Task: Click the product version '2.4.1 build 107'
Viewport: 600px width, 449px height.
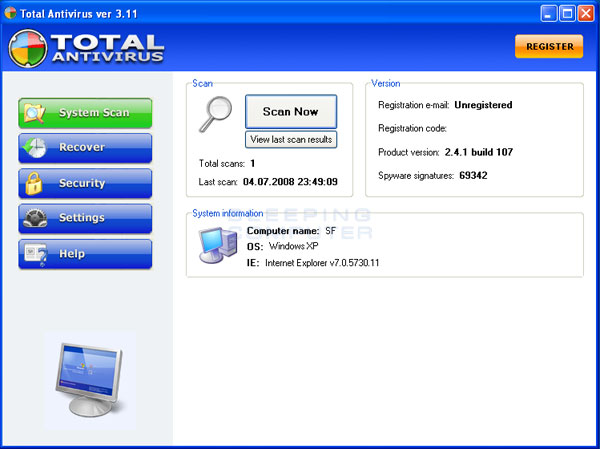Action: coord(478,152)
